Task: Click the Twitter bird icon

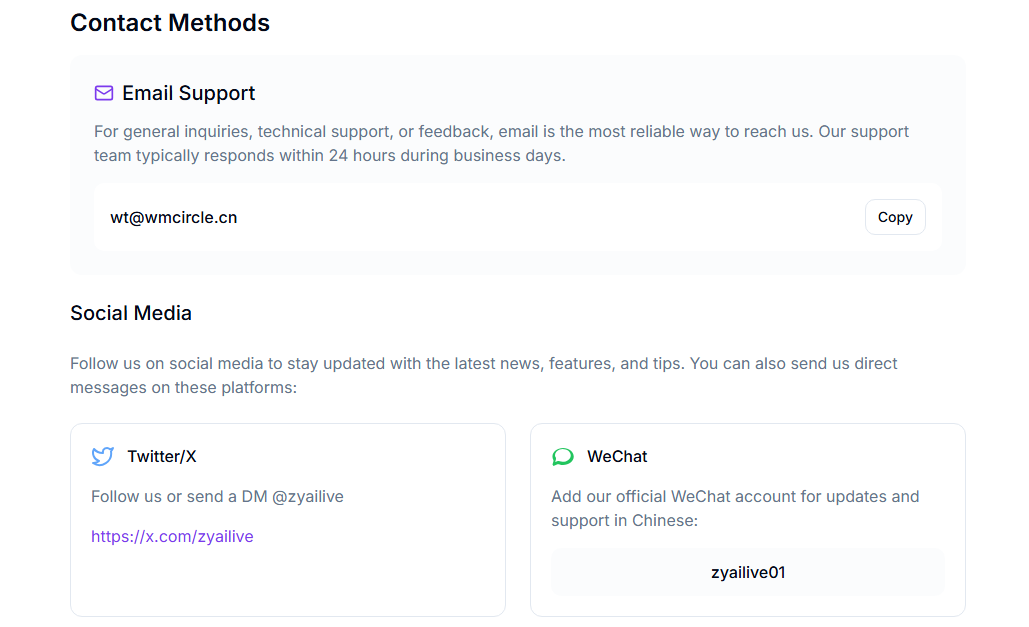Action: pos(102,457)
